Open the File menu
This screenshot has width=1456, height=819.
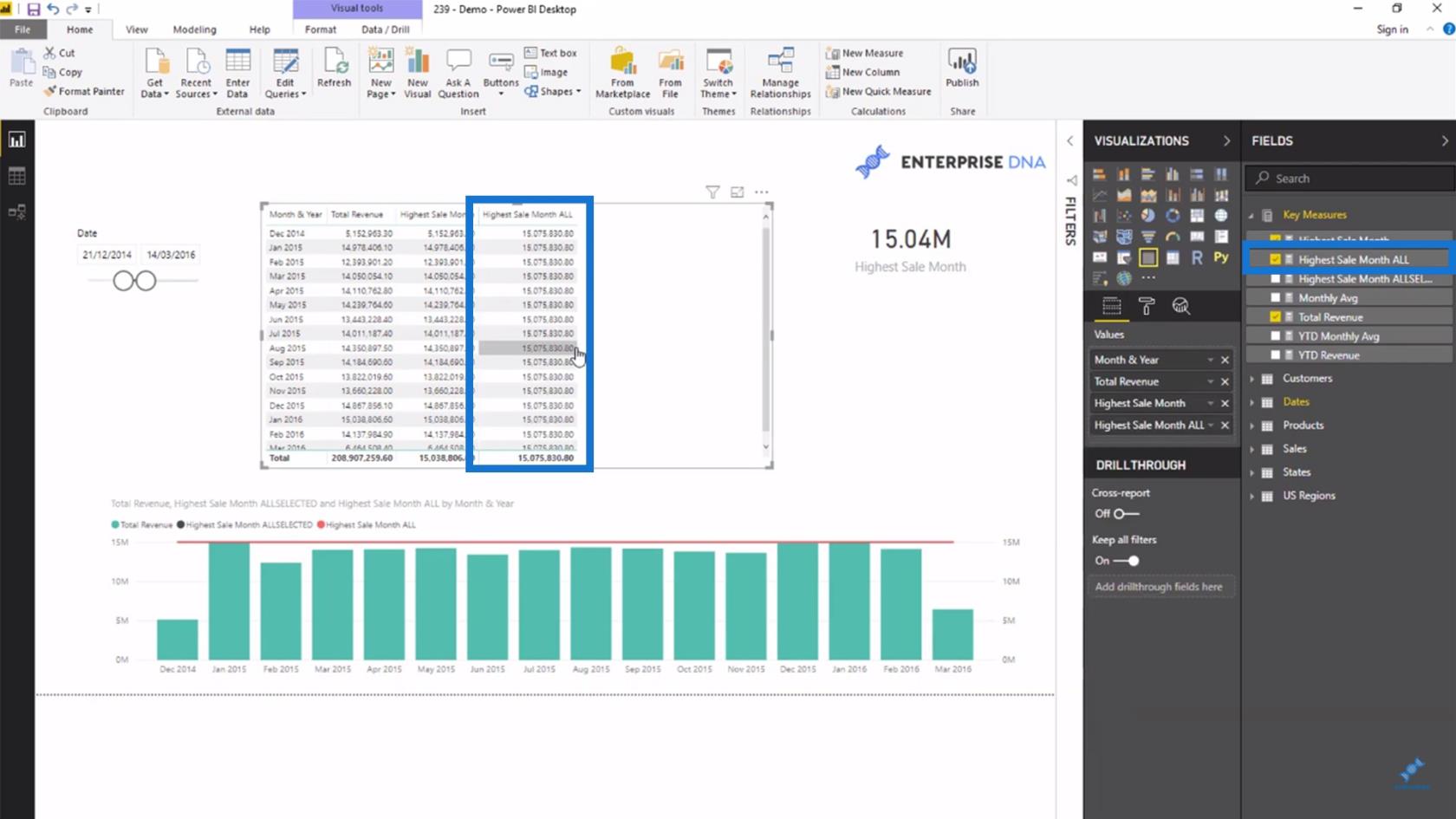(22, 29)
